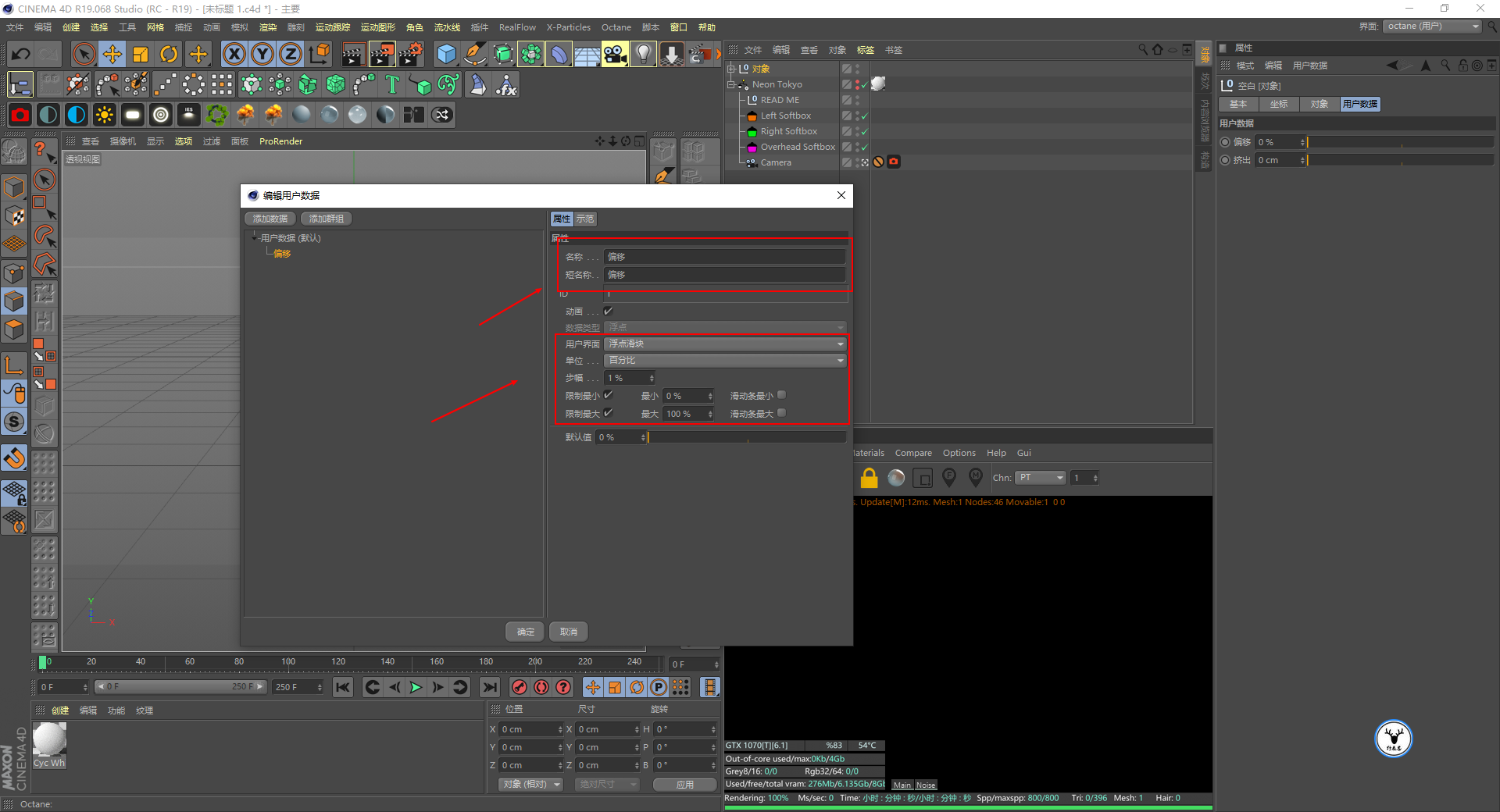Viewport: 1500px width, 812px height.
Task: Toggle the 动画 checkbox in user data dialog
Action: coord(609,311)
